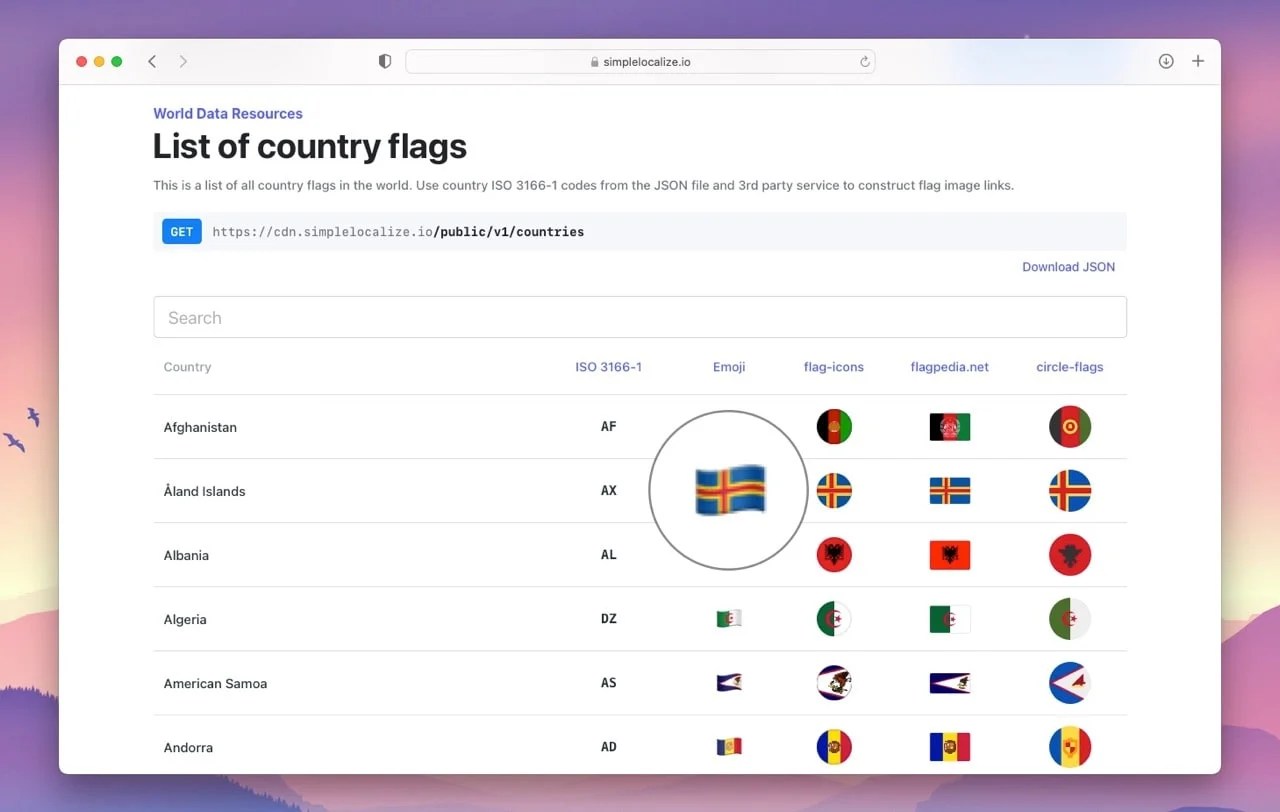Click the Afghanistan flagpedia.net flag
This screenshot has width=1280, height=812.
point(949,426)
